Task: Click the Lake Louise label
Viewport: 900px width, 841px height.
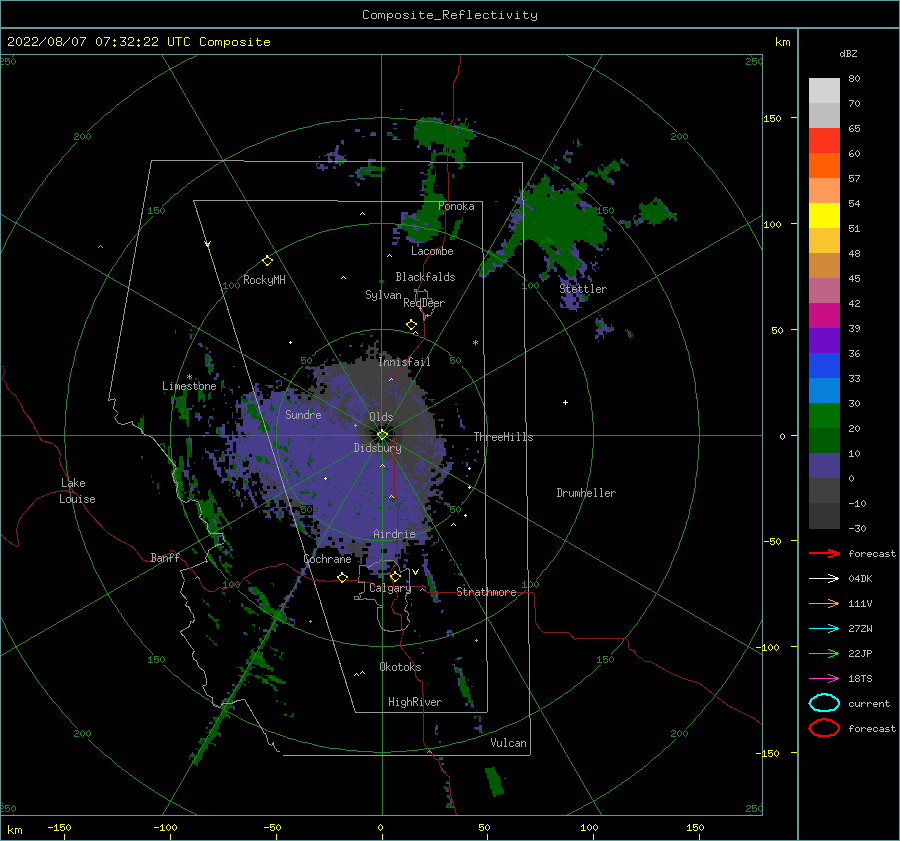Action: pos(77,491)
